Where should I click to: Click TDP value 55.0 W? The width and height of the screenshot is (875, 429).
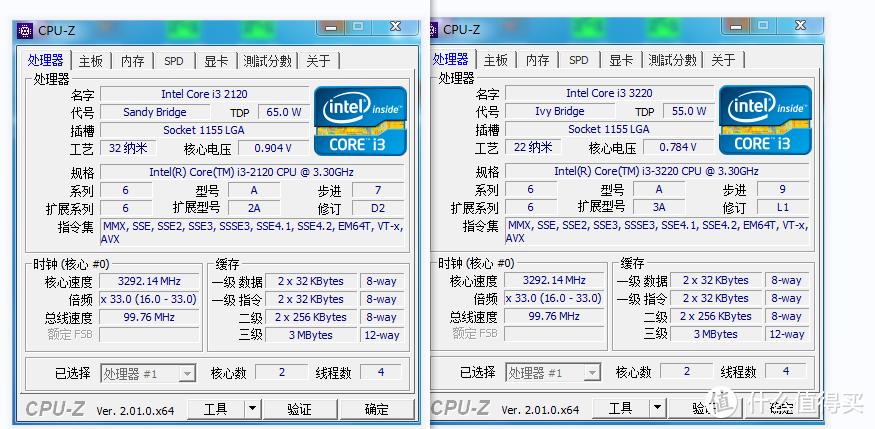[x=689, y=111]
